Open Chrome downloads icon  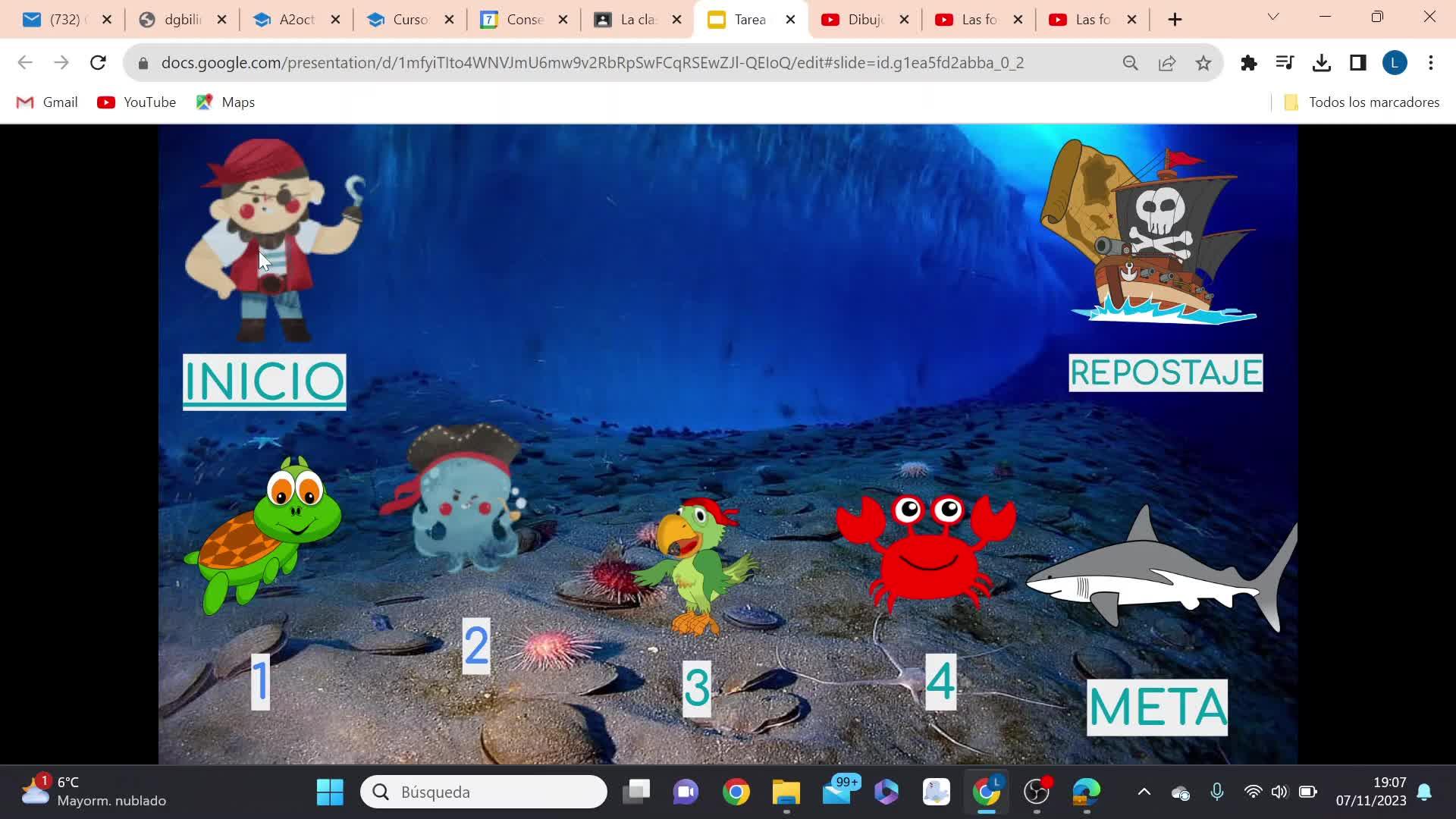(1322, 63)
